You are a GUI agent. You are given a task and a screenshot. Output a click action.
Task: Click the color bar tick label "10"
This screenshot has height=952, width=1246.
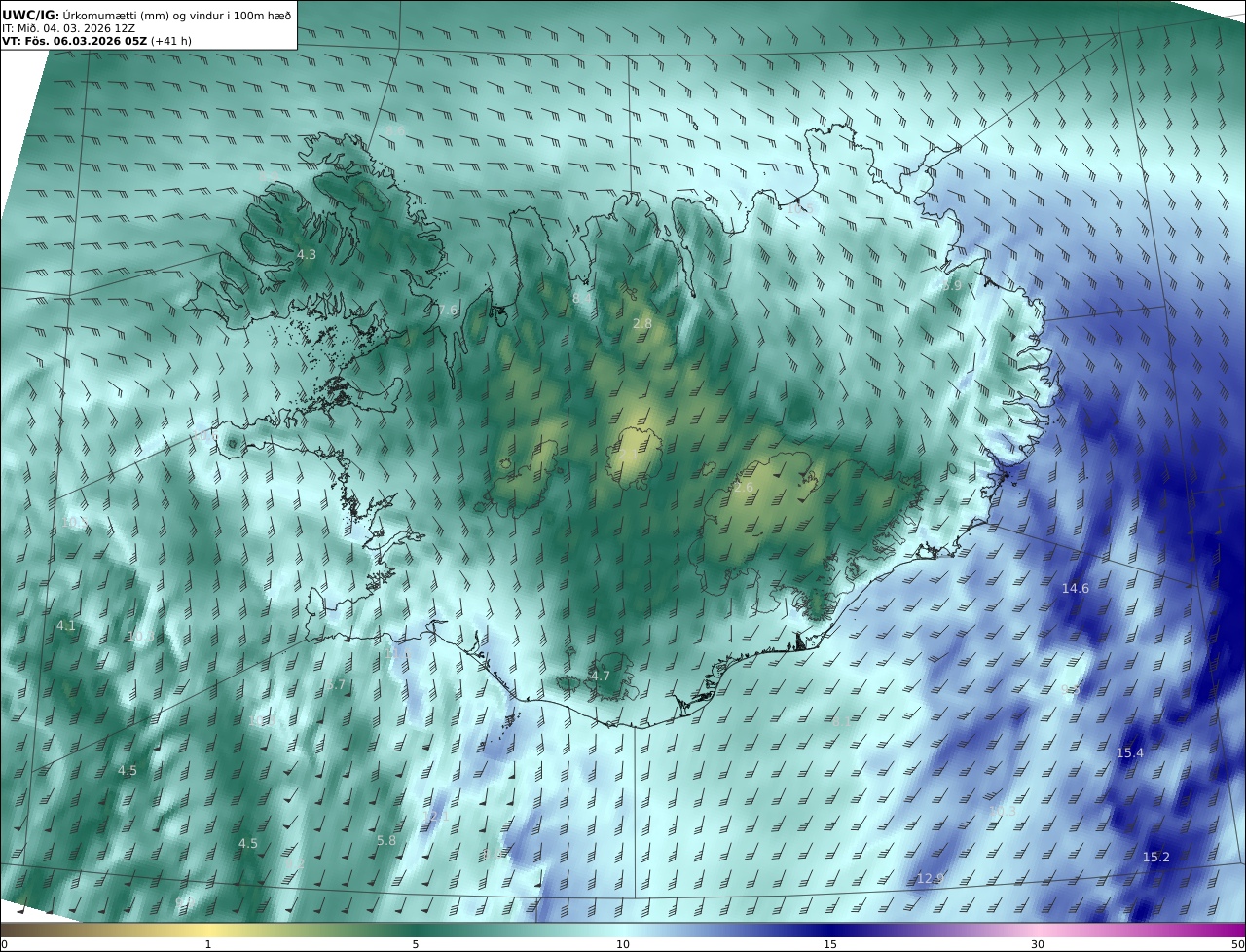[x=623, y=944]
